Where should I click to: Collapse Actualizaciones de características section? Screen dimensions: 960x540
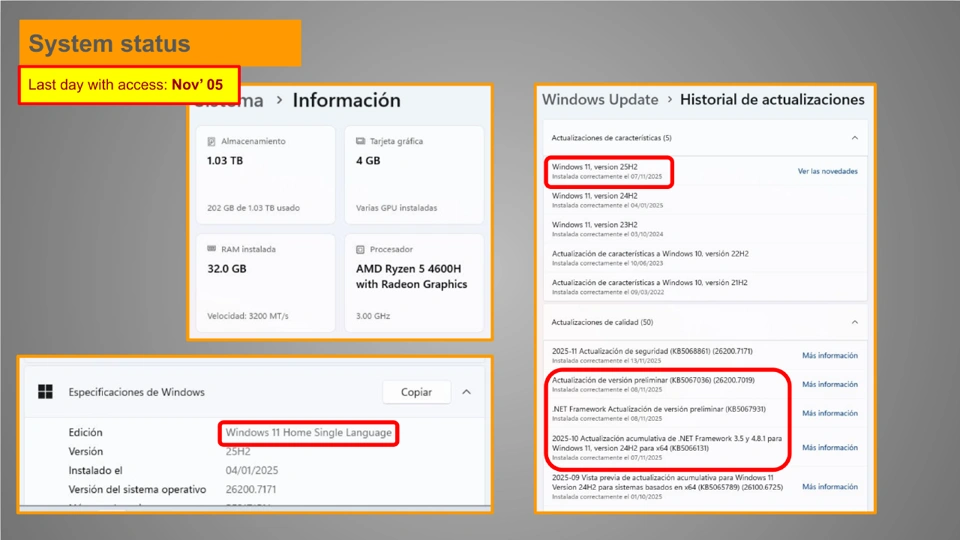tap(855, 138)
